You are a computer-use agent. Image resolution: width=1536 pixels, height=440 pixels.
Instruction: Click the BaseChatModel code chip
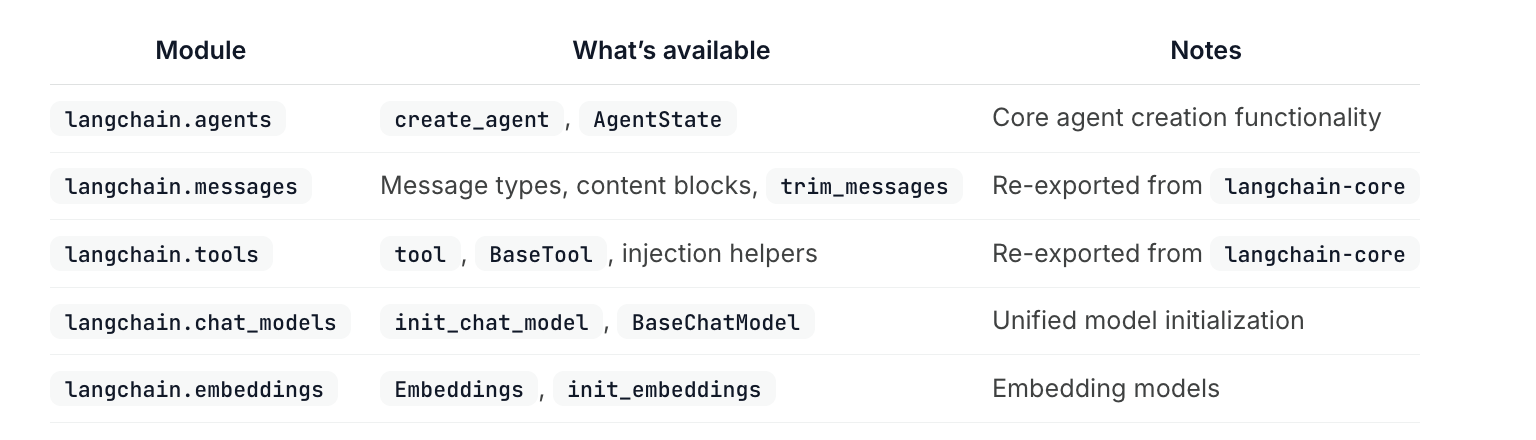pos(716,322)
